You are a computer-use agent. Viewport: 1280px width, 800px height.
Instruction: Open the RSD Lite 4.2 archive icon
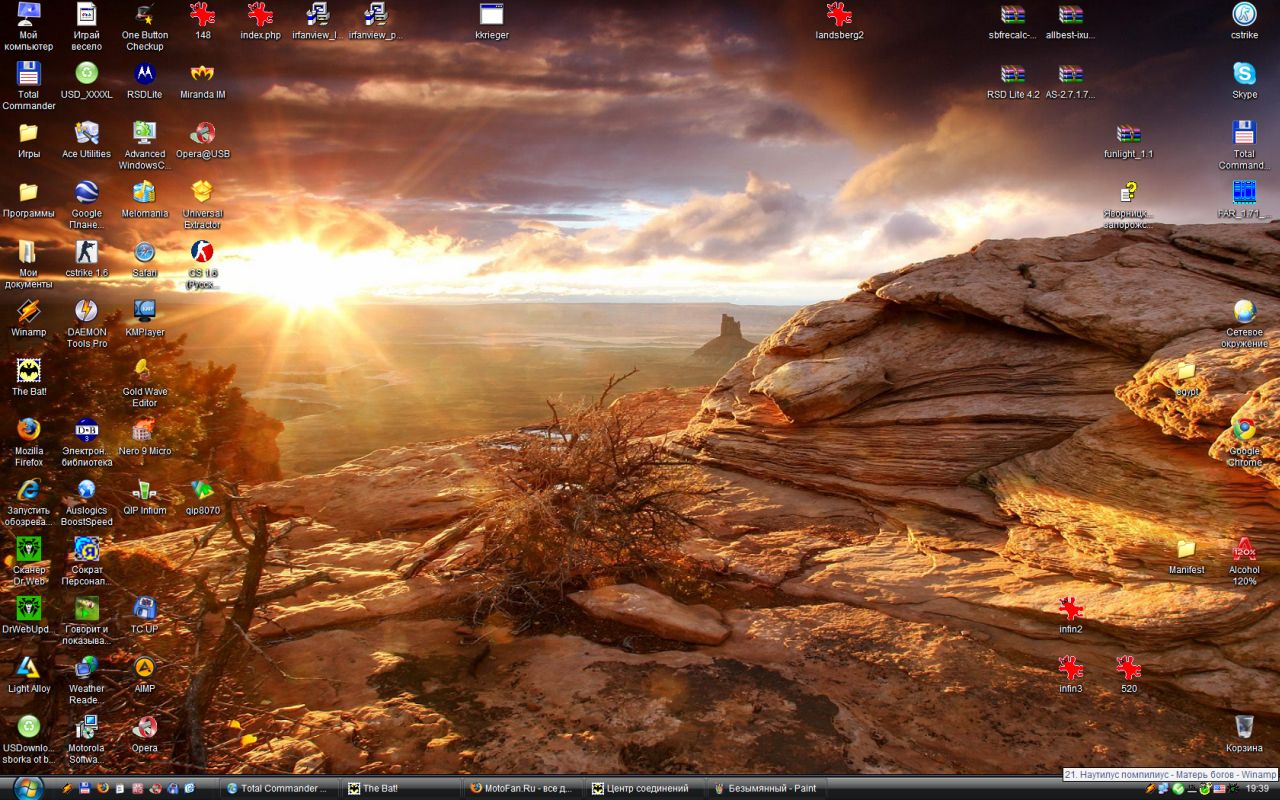point(1013,81)
